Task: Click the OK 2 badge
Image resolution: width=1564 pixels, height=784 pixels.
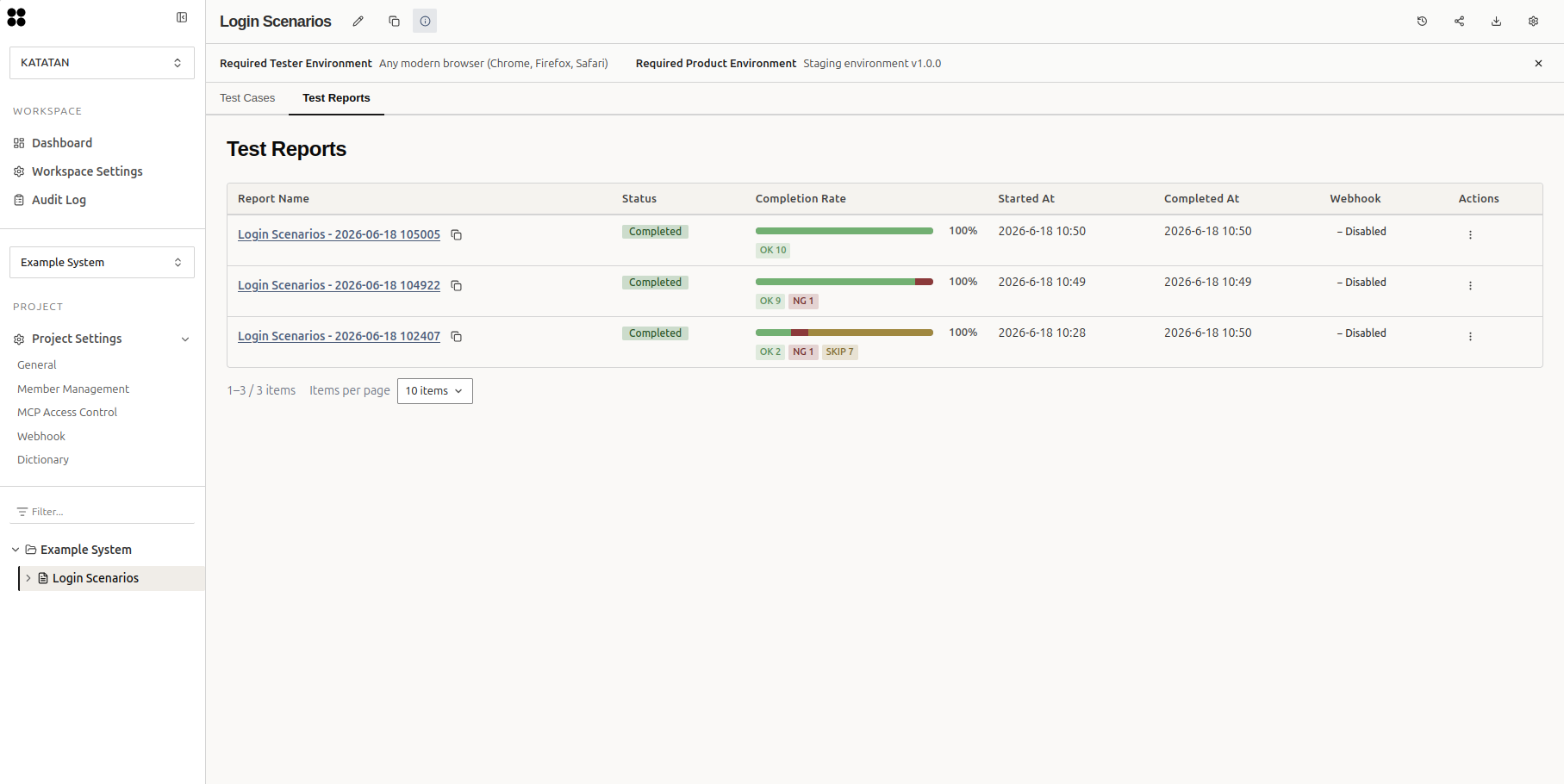Action: pos(770,352)
